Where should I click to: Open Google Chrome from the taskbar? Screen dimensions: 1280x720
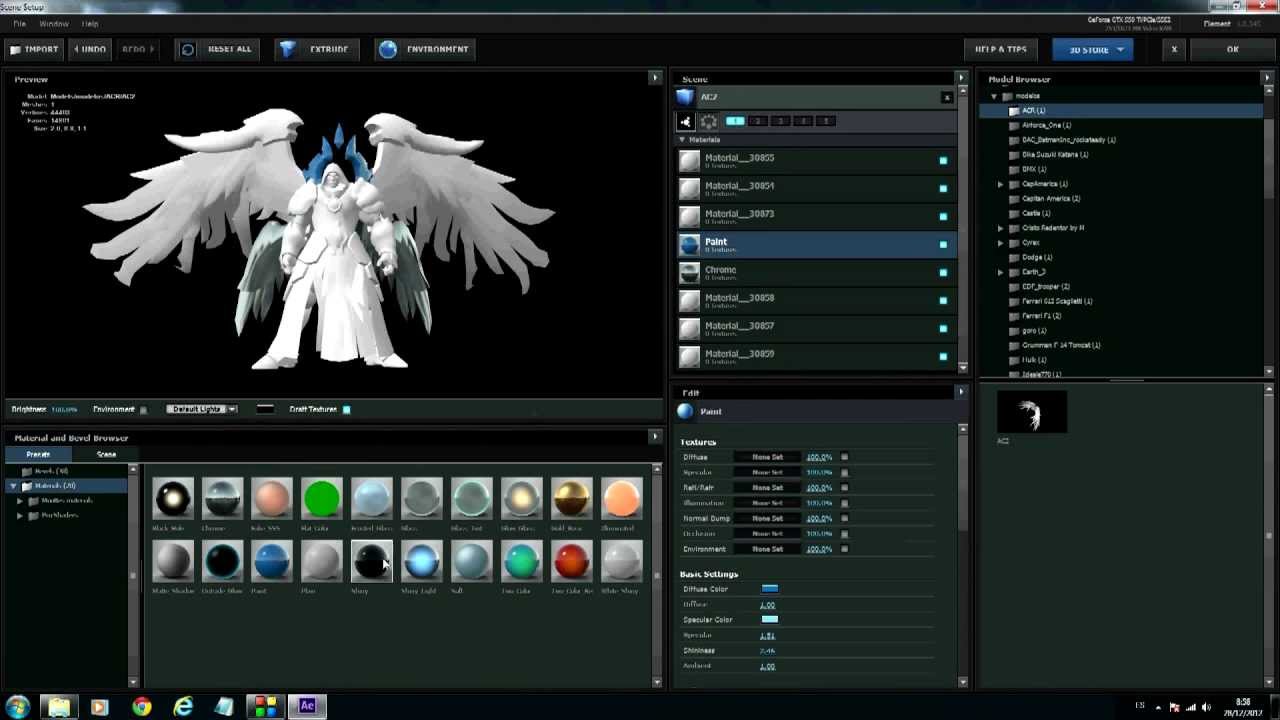click(142, 707)
